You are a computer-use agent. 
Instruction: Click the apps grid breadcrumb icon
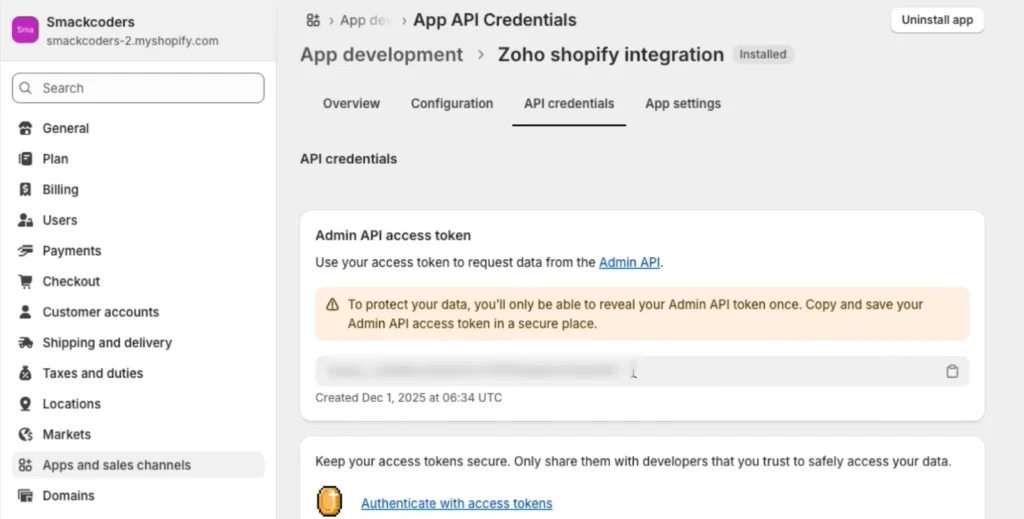pyautogui.click(x=313, y=20)
